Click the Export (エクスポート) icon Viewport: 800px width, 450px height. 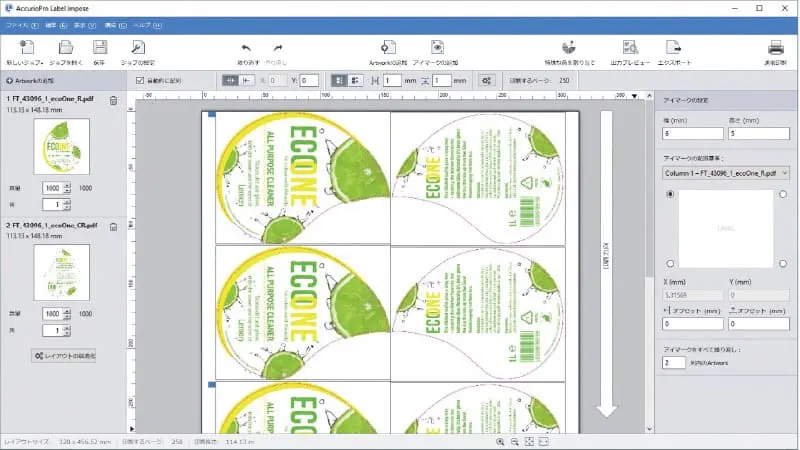pyautogui.click(x=673, y=48)
